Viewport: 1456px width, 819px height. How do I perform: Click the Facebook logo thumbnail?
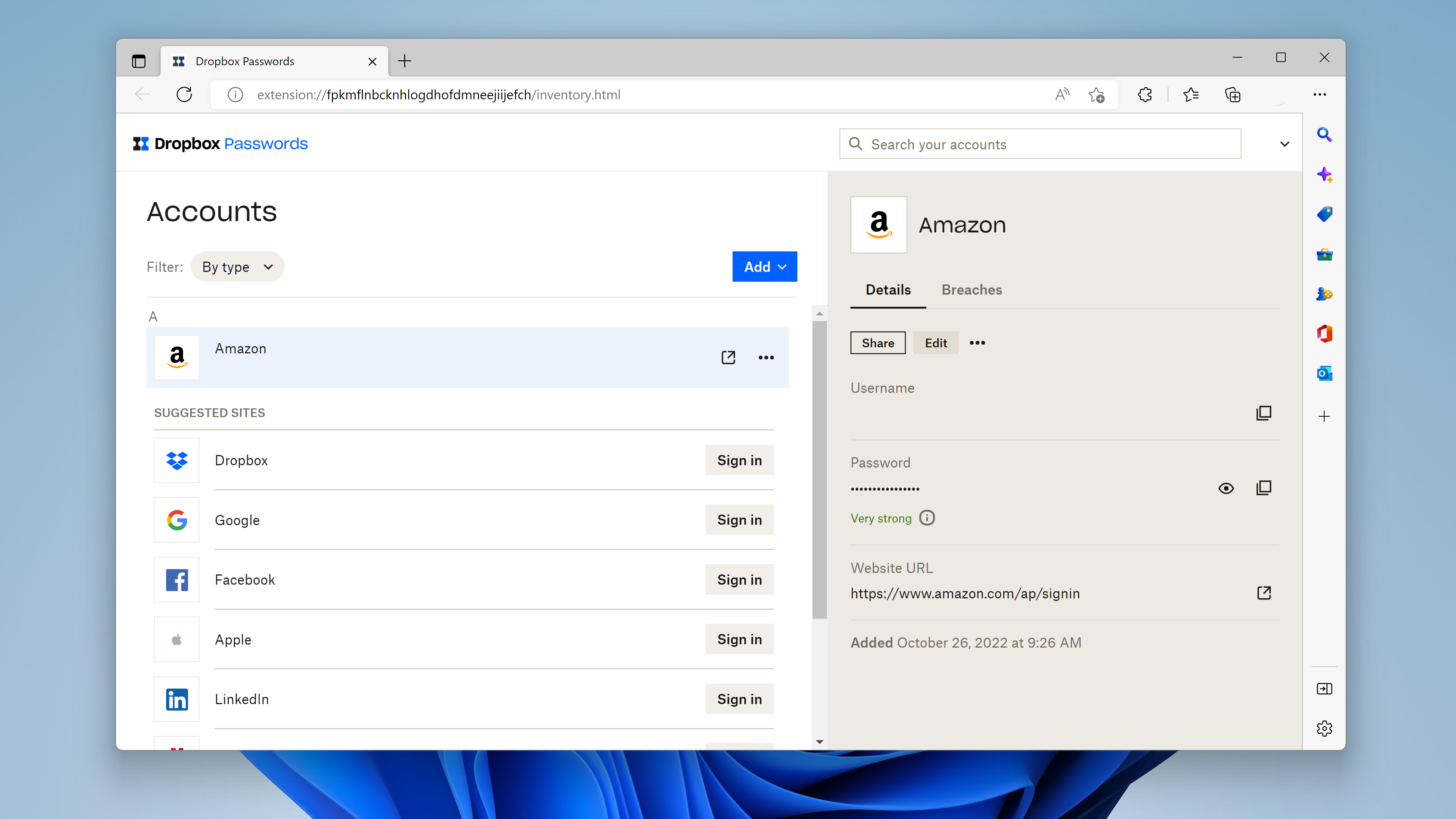pos(176,580)
